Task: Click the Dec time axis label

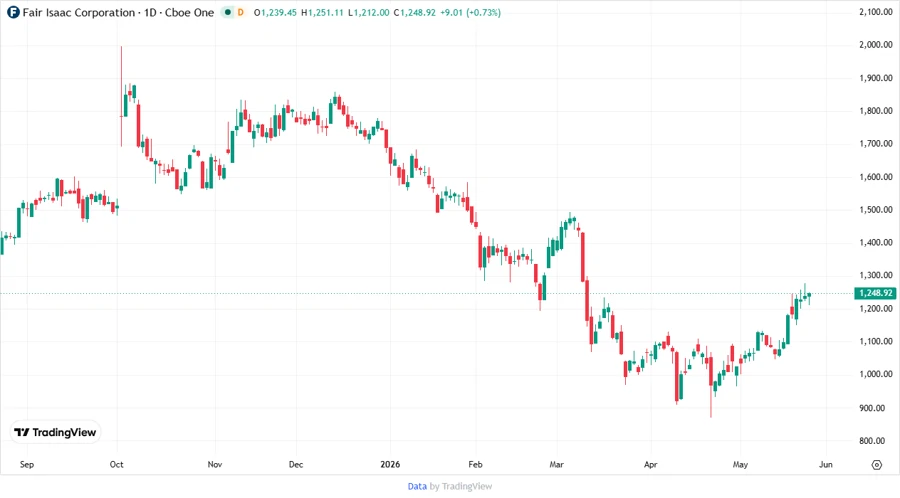Action: click(x=296, y=464)
